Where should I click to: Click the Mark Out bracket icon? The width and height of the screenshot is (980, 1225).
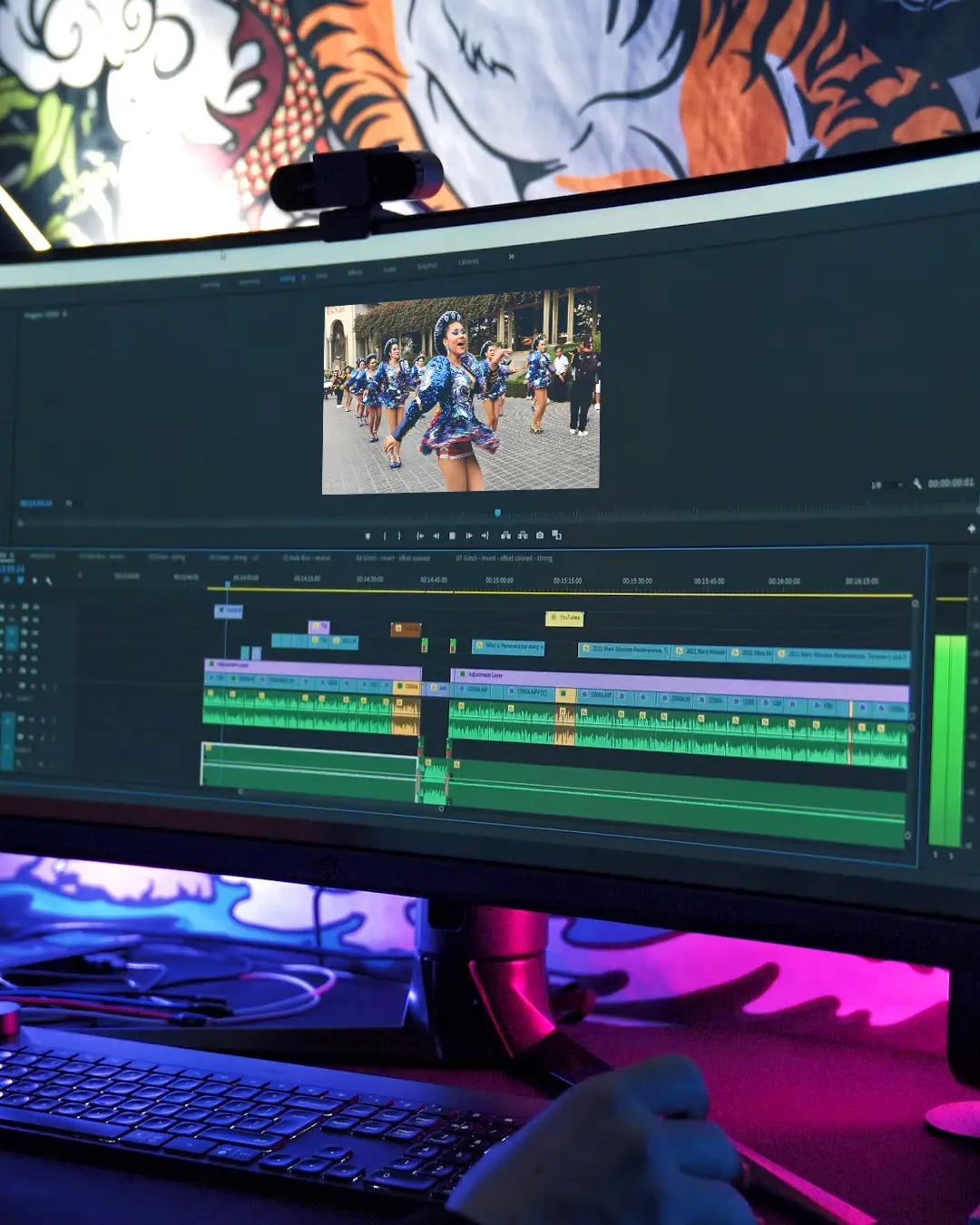(399, 536)
